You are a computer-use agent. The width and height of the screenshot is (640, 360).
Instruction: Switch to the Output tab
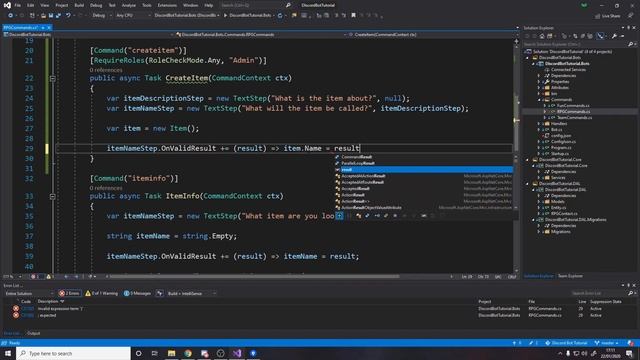pos(33,333)
